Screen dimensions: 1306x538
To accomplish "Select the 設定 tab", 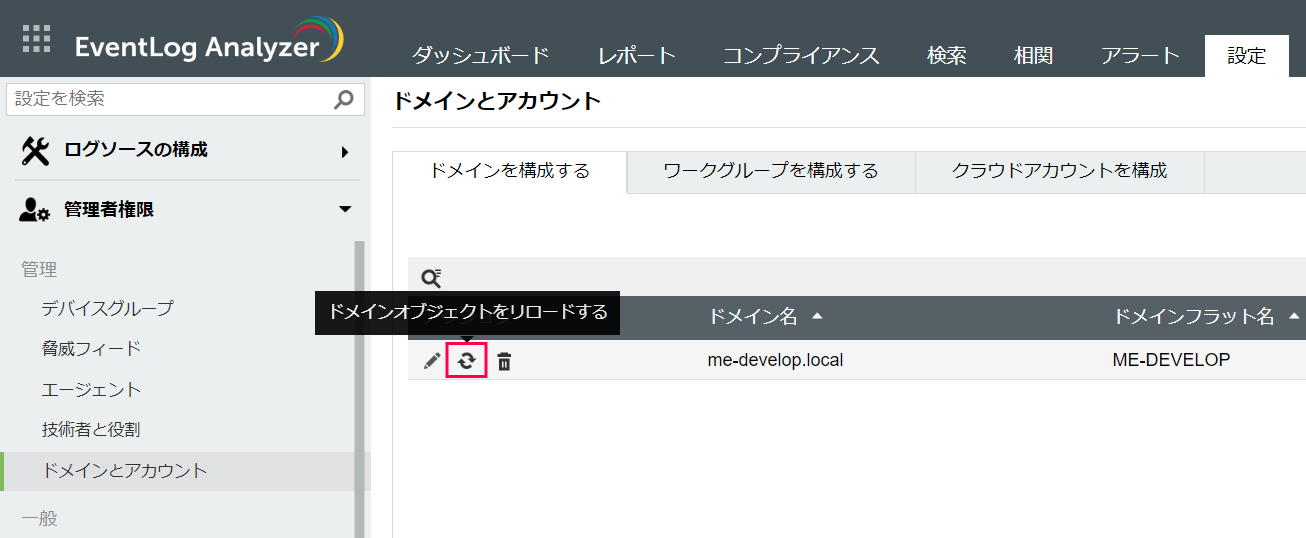I will (1247, 56).
